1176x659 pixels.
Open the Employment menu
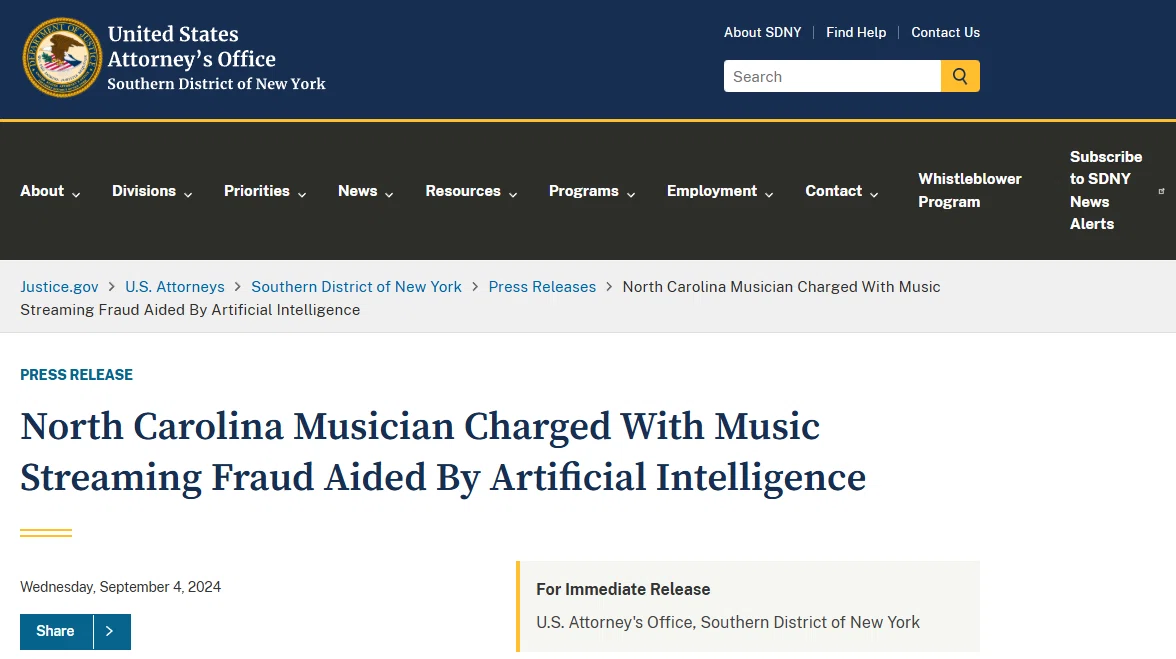pyautogui.click(x=720, y=191)
